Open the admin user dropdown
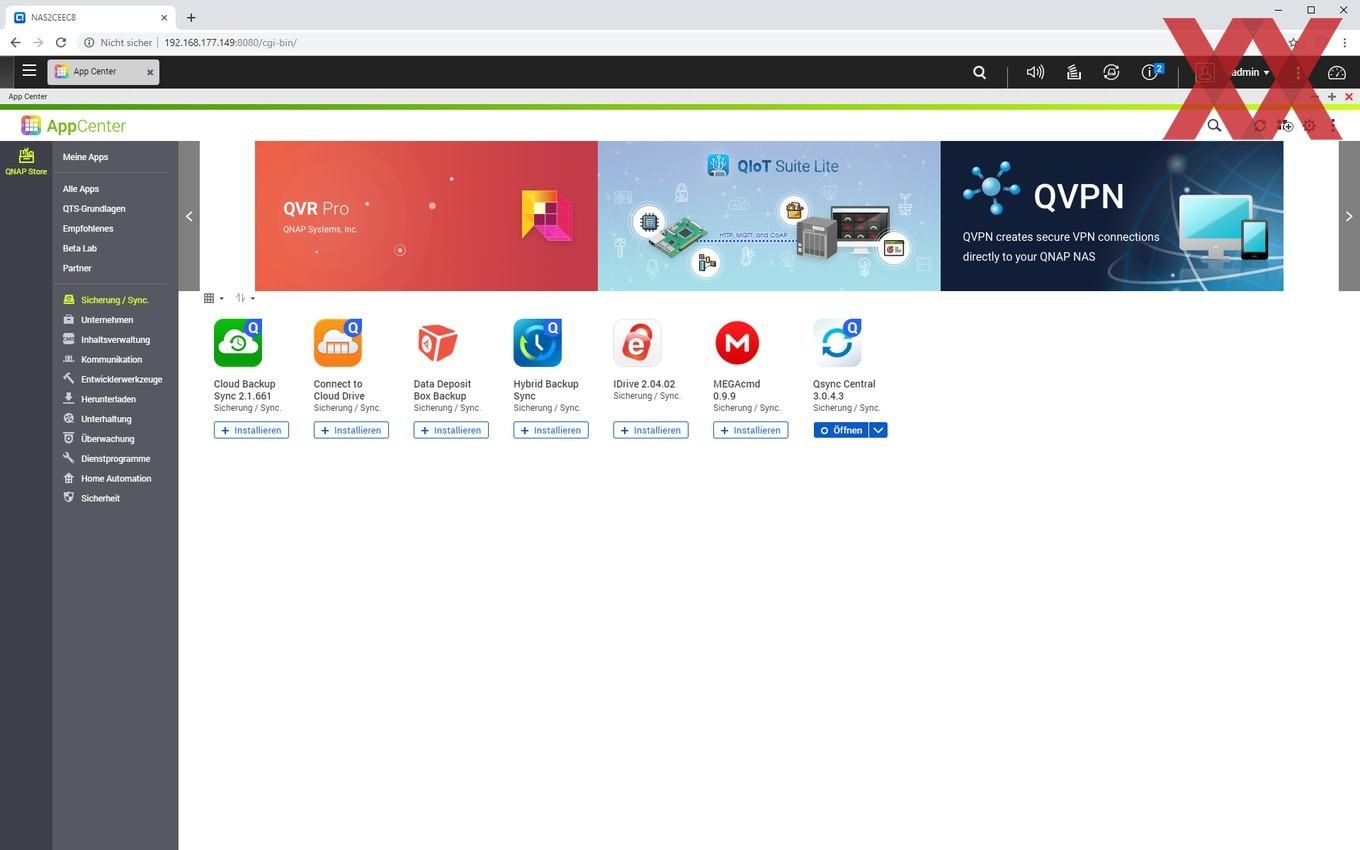 (1250, 72)
